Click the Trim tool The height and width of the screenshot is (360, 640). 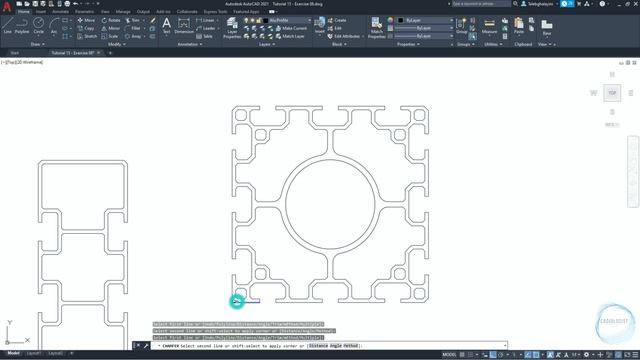133,20
